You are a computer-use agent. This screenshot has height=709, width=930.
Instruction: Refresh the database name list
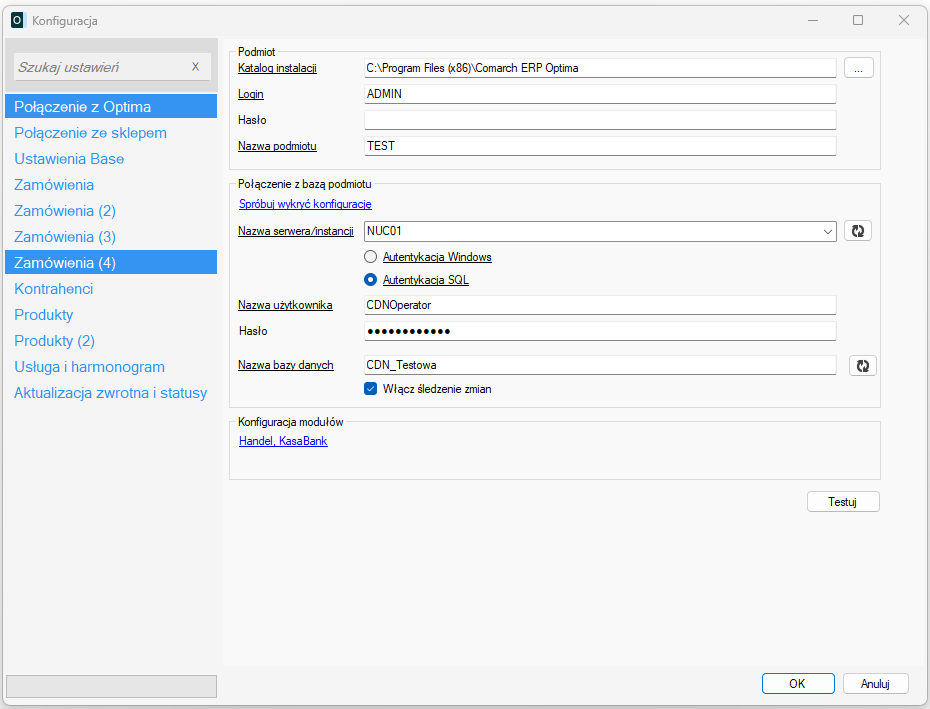pyautogui.click(x=862, y=366)
